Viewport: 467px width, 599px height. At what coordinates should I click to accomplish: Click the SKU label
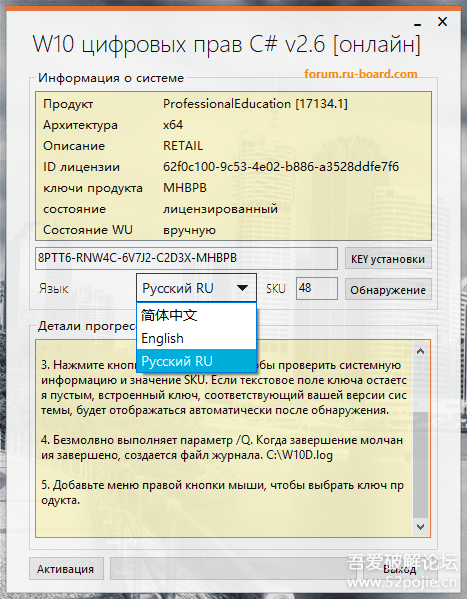tap(276, 288)
